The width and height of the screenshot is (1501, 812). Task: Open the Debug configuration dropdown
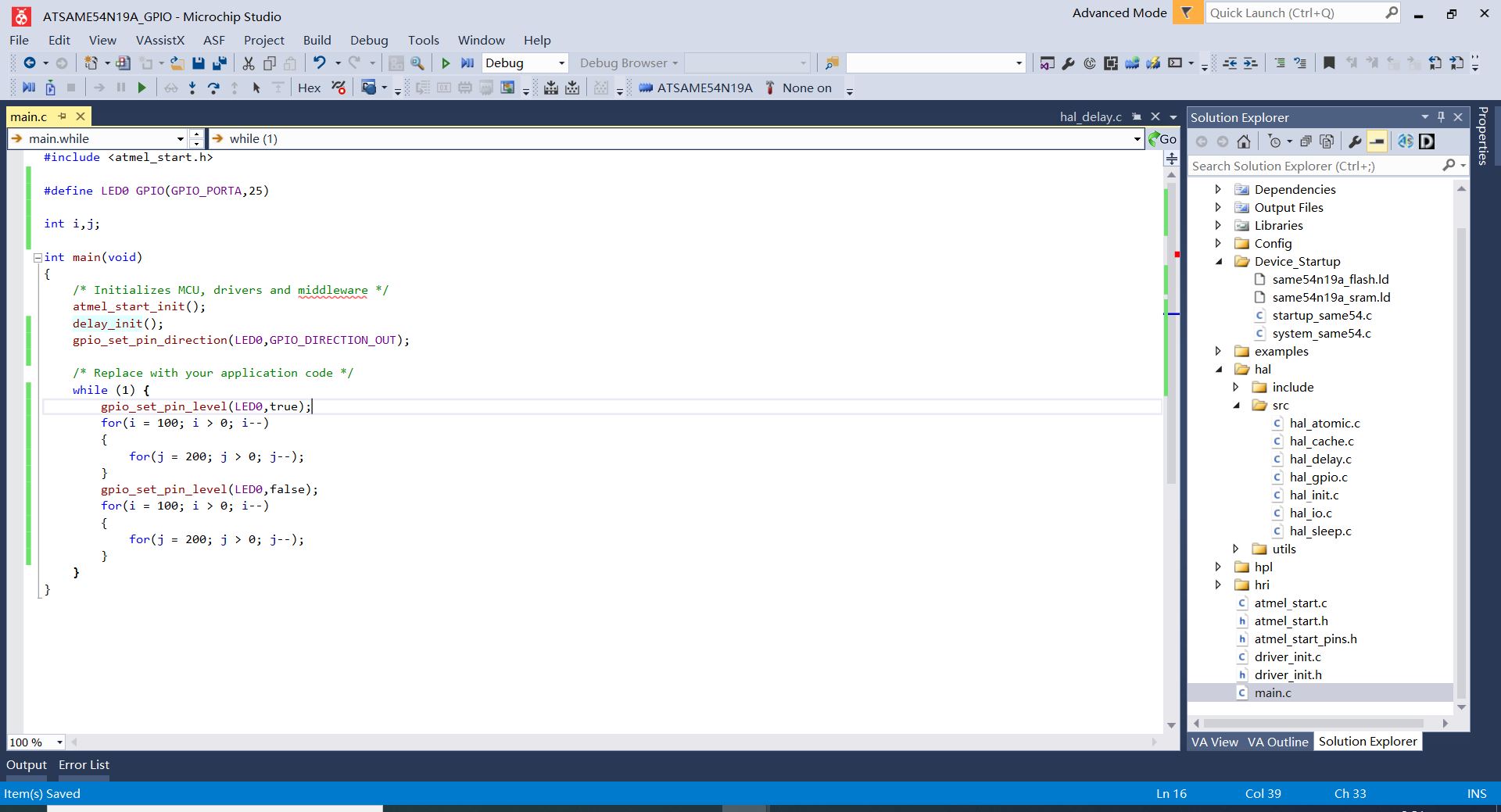[x=561, y=63]
